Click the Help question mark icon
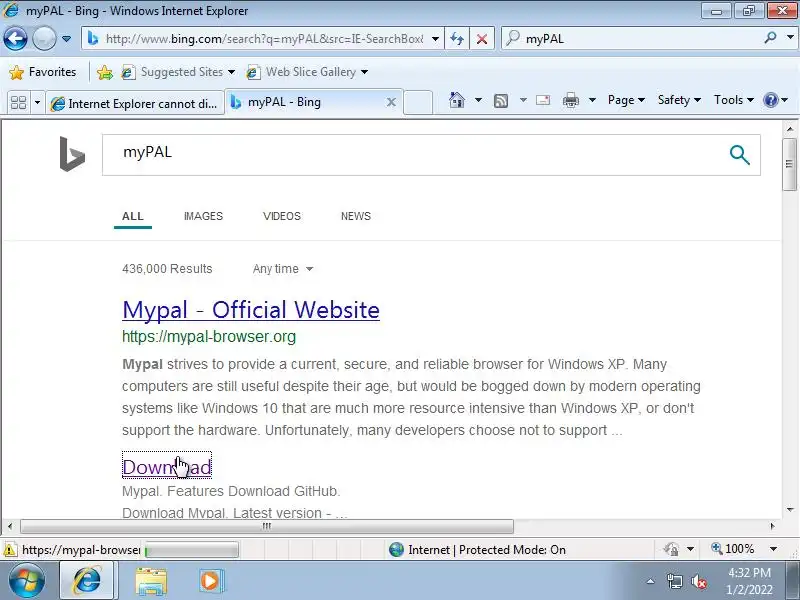 [x=770, y=100]
